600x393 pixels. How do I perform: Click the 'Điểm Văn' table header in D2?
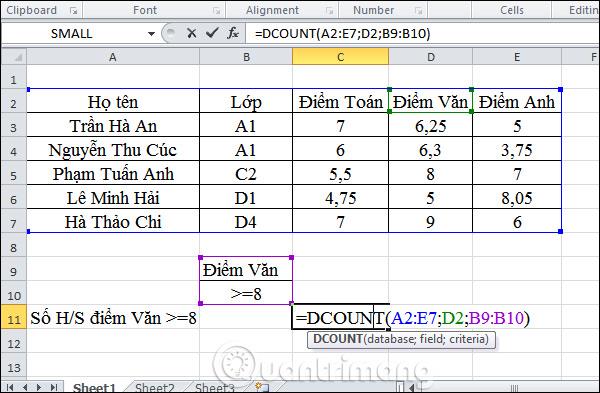tap(430, 101)
